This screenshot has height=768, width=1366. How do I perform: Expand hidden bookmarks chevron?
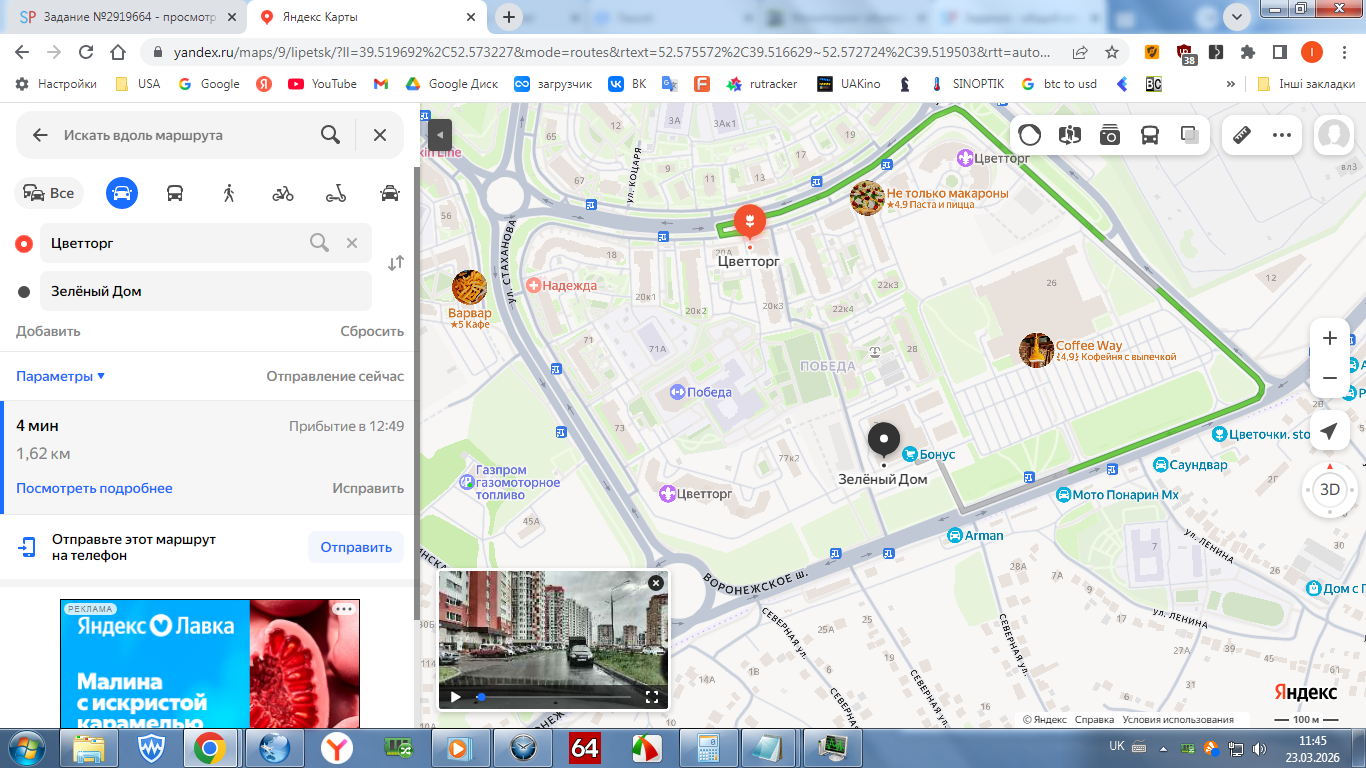1231,84
